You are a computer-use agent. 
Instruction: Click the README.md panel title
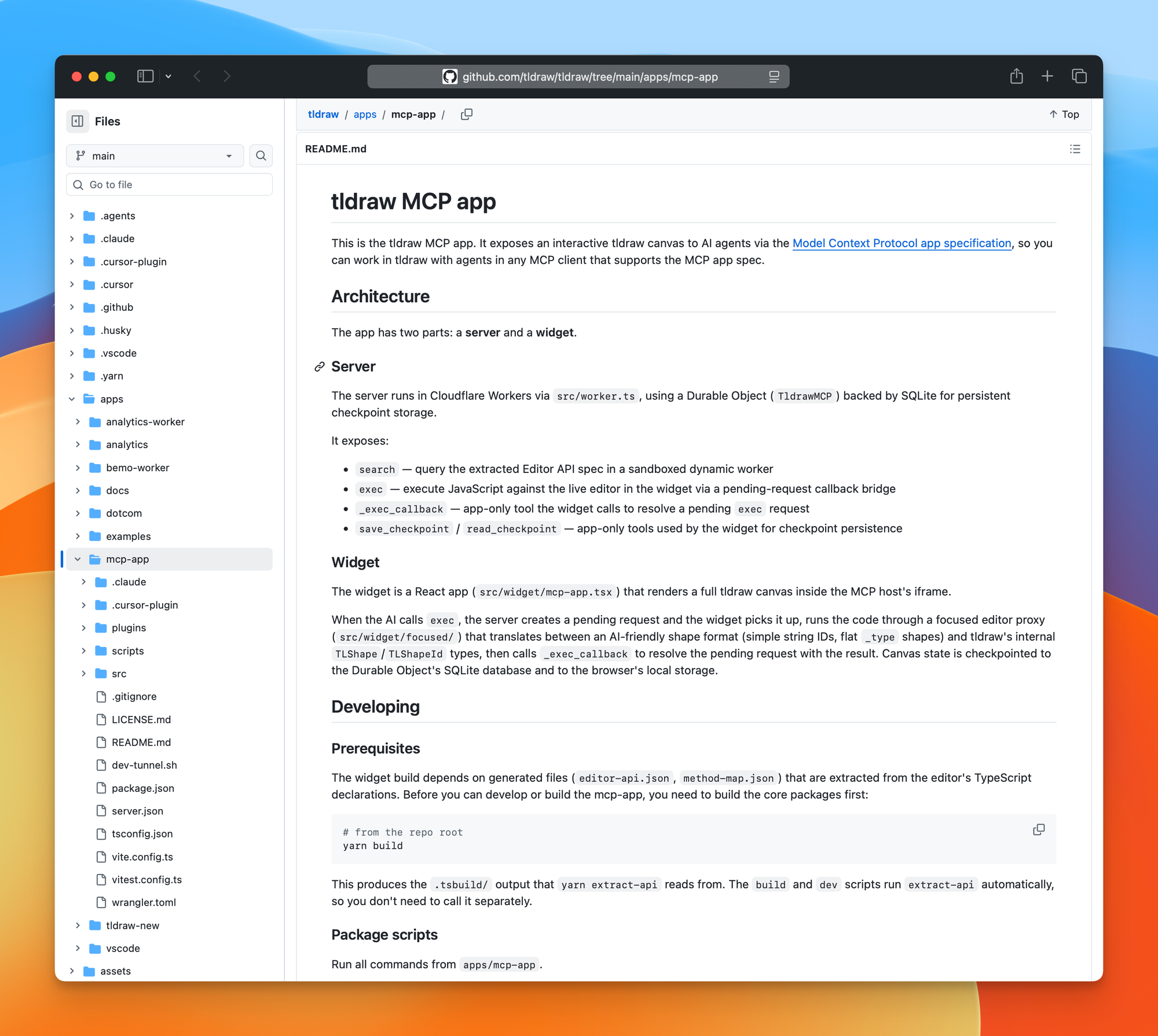pyautogui.click(x=336, y=149)
